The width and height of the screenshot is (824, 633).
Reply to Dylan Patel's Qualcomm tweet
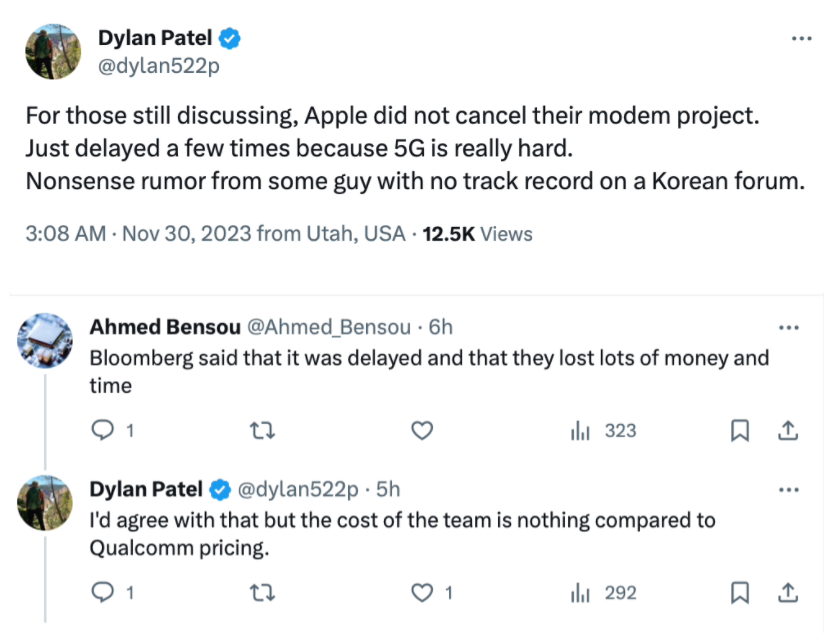(103, 592)
